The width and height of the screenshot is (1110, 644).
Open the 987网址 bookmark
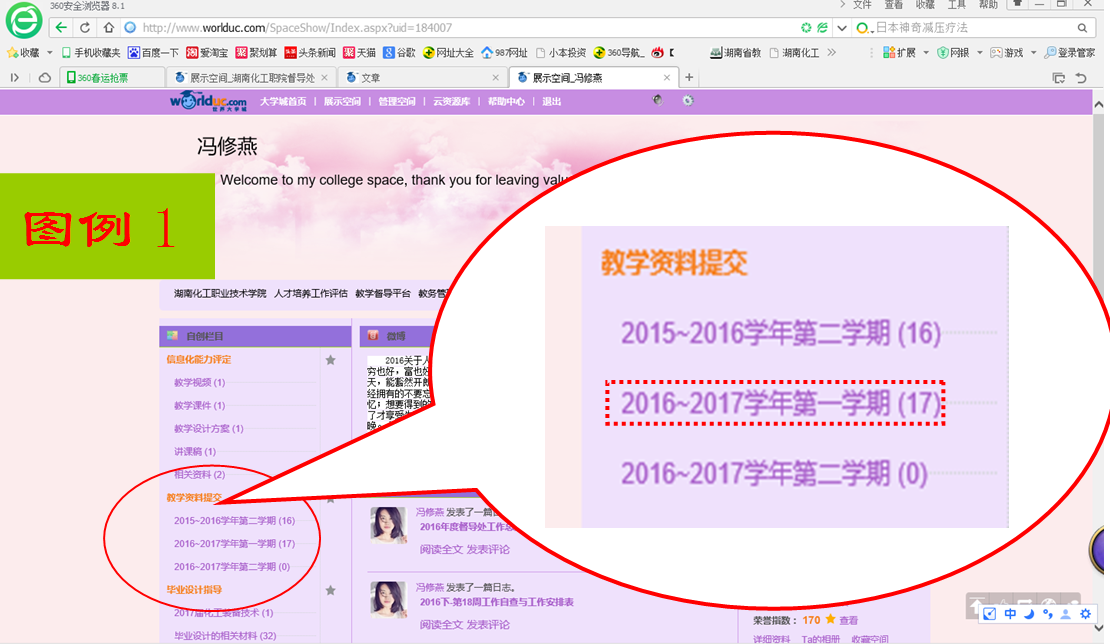coord(504,52)
